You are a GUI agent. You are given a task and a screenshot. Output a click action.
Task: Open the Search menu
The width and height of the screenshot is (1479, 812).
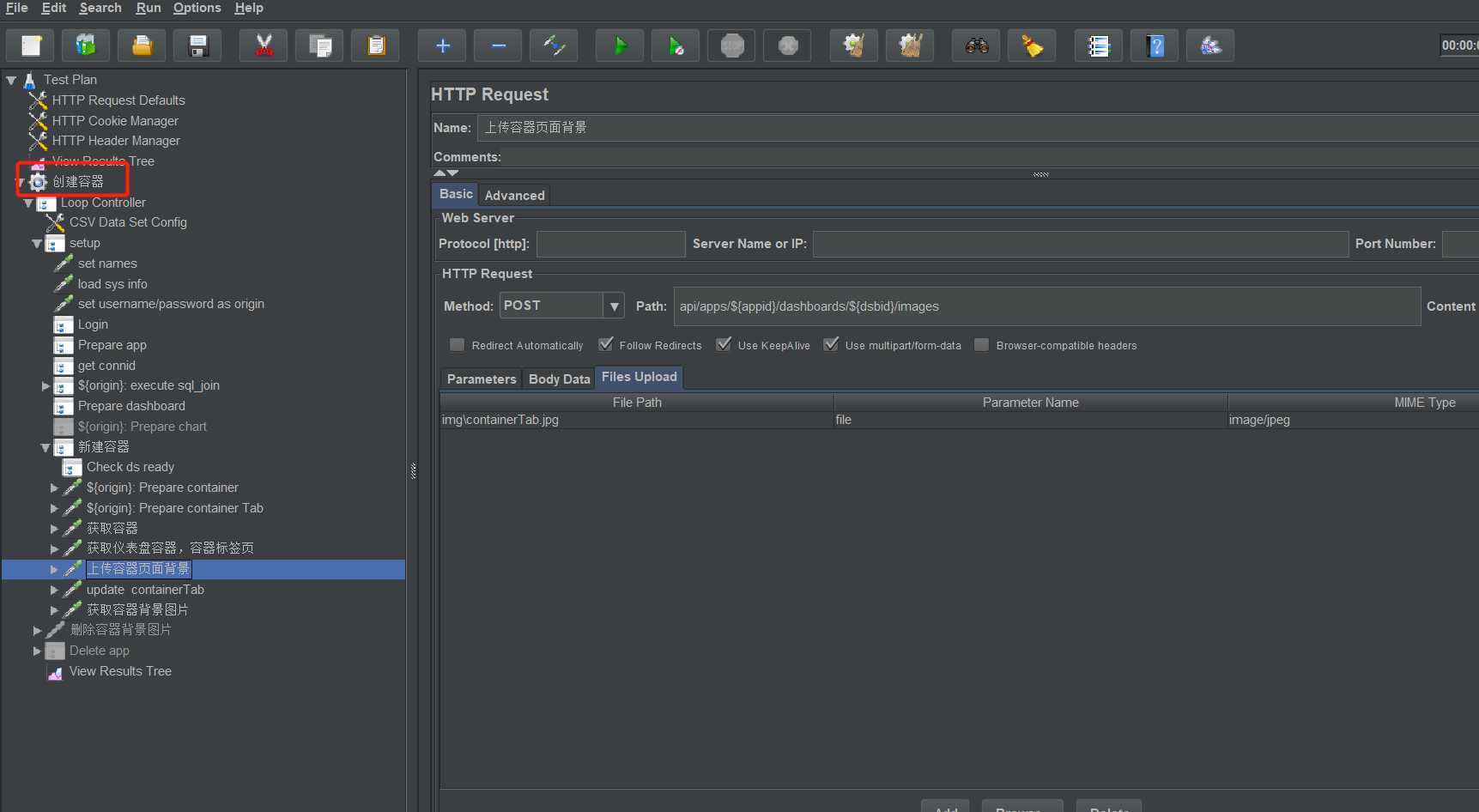click(100, 8)
